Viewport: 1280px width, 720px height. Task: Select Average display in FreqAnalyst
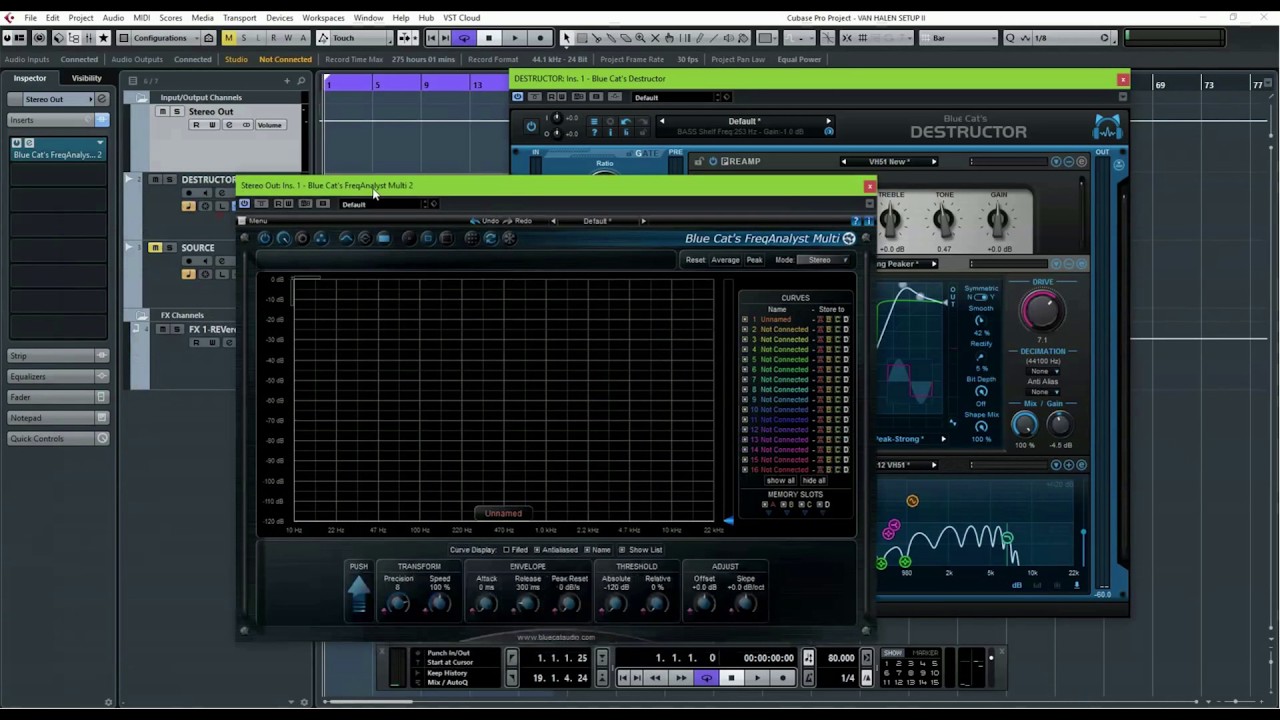click(x=725, y=260)
